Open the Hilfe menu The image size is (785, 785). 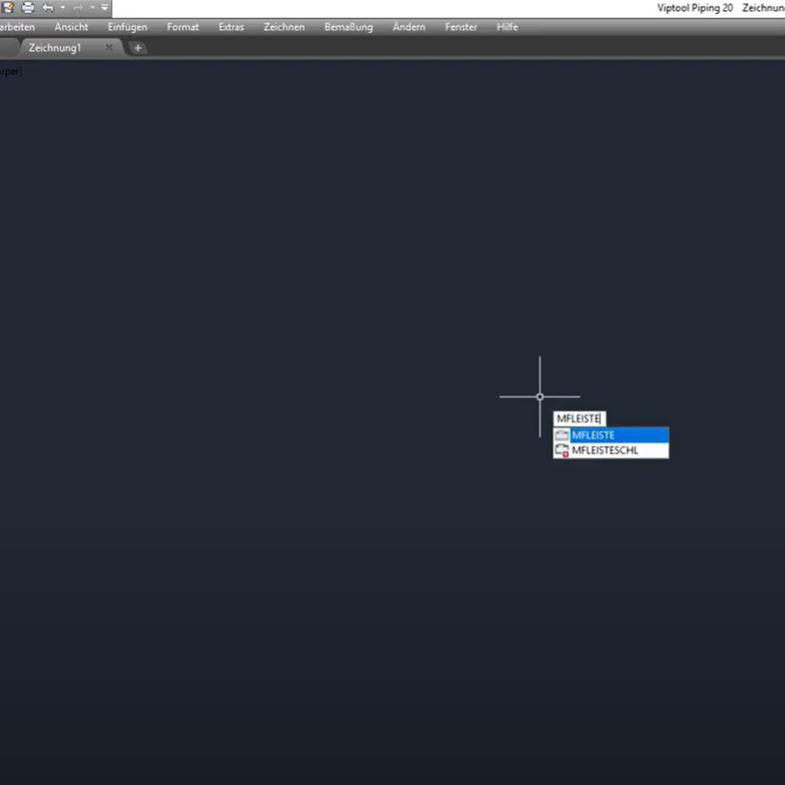(x=507, y=27)
